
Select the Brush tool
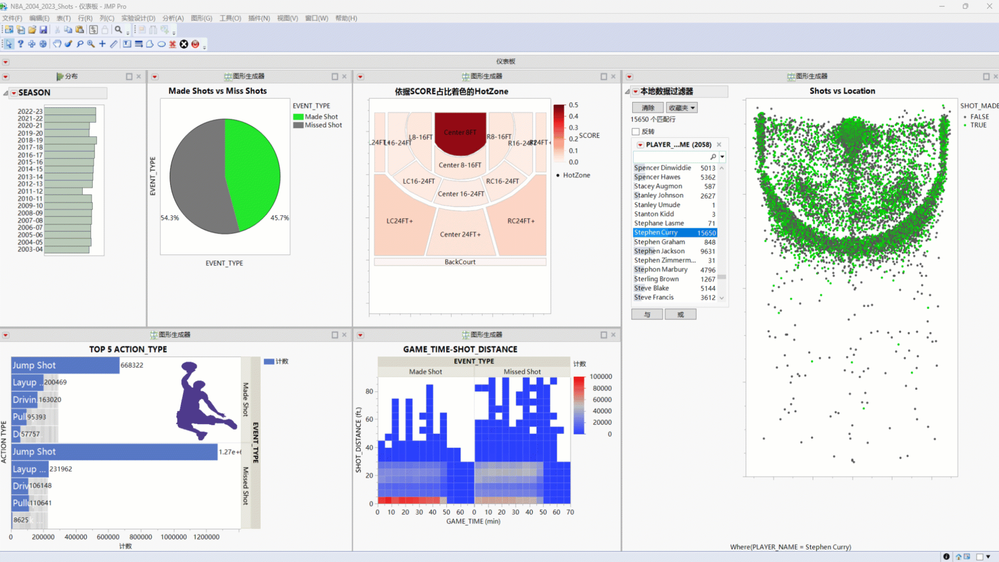(68, 44)
